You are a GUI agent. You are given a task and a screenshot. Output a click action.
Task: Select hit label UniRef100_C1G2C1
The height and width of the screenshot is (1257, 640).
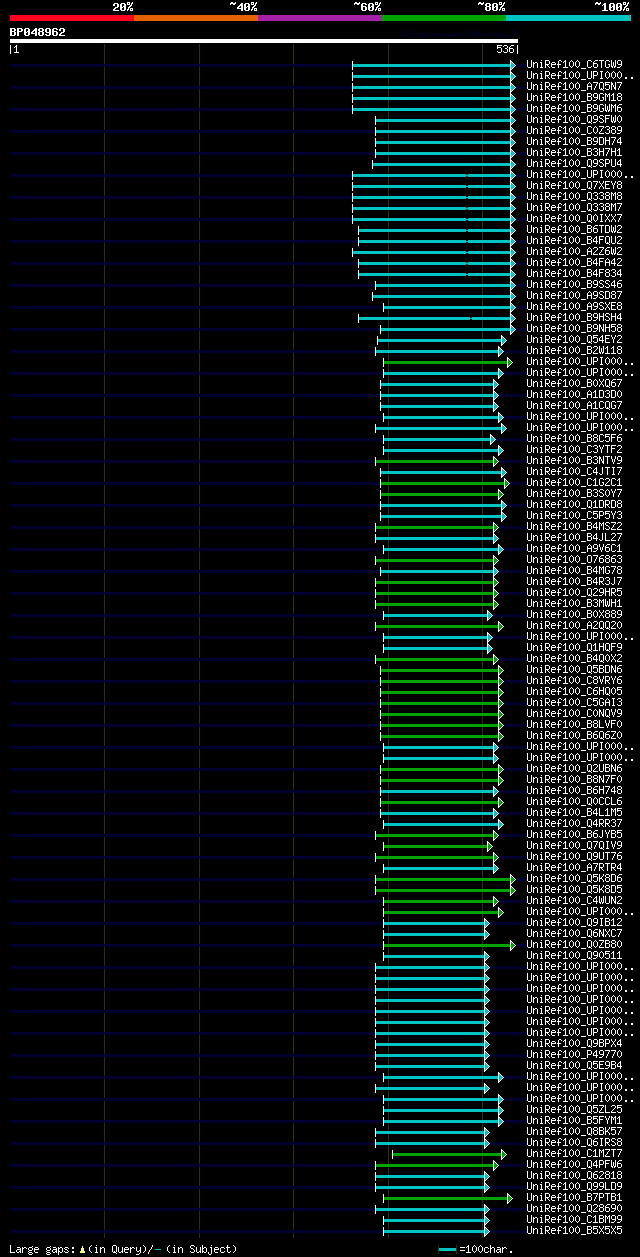click(575, 483)
